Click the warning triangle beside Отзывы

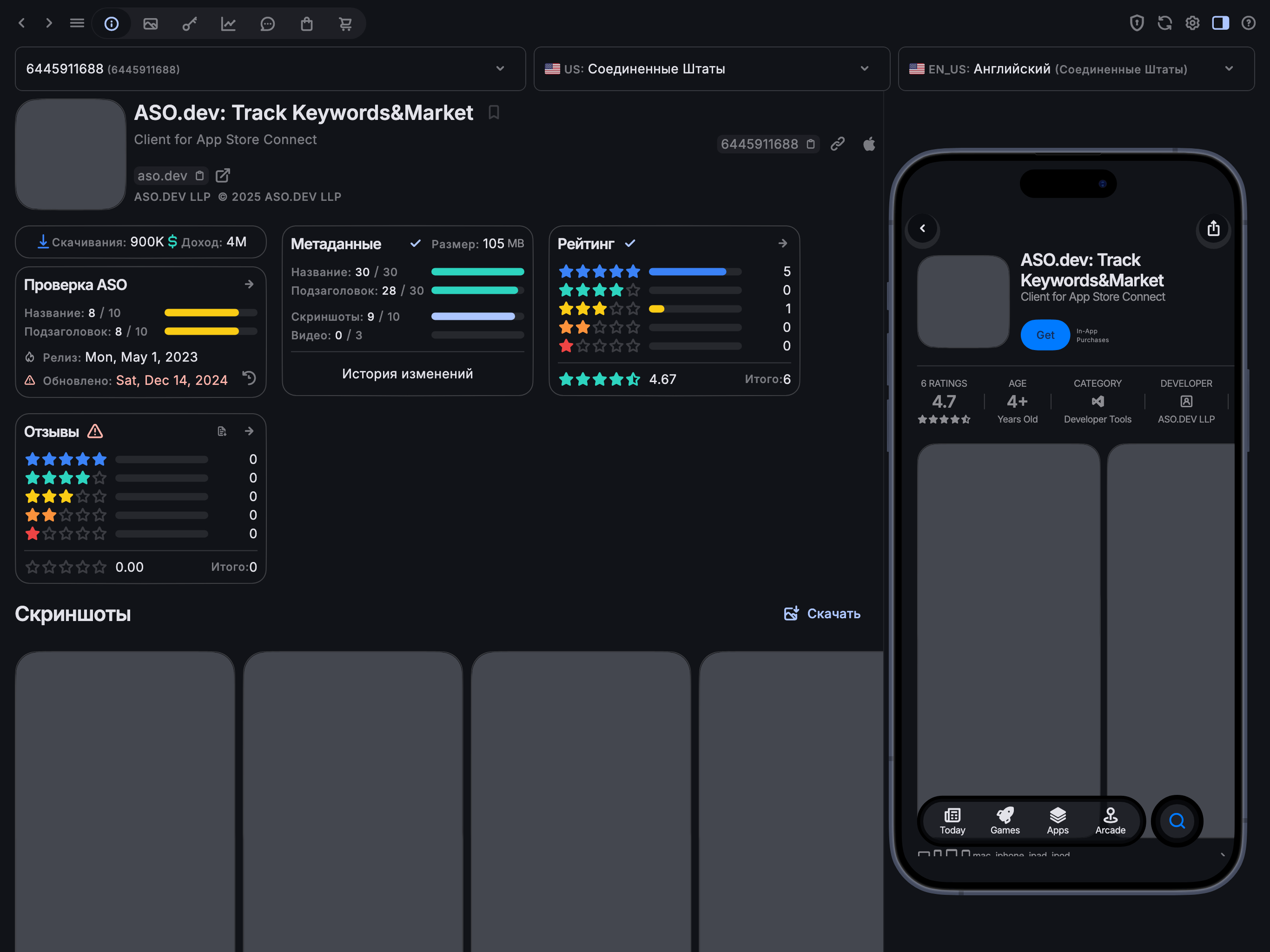point(95,431)
